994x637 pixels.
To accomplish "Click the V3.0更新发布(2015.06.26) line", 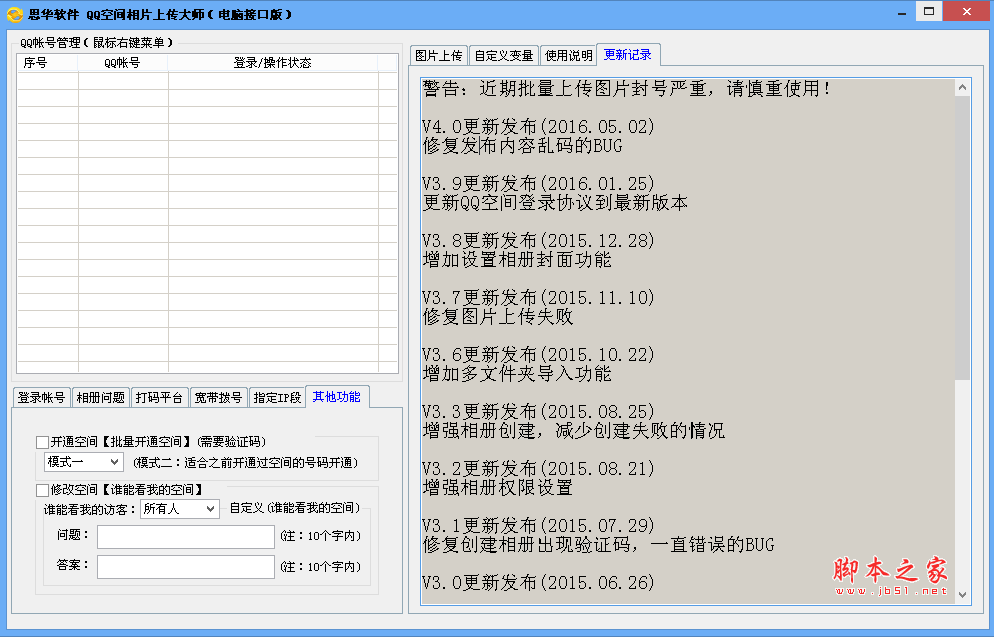I will tap(538, 583).
